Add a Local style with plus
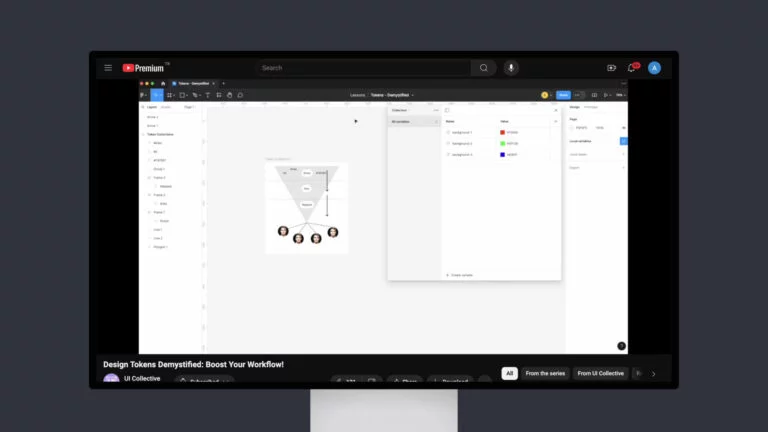 [624, 155]
